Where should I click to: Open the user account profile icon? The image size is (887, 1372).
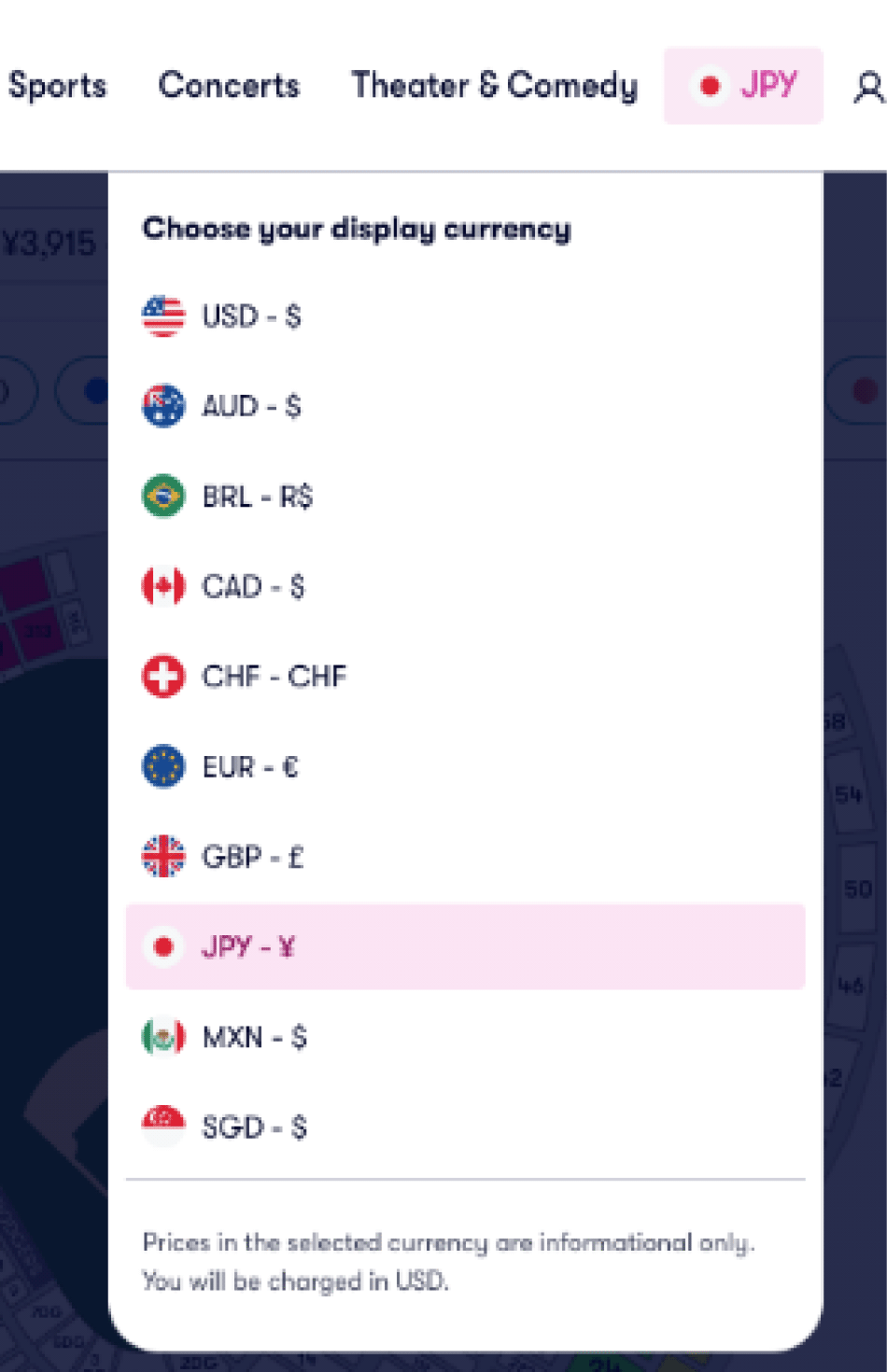(x=868, y=87)
